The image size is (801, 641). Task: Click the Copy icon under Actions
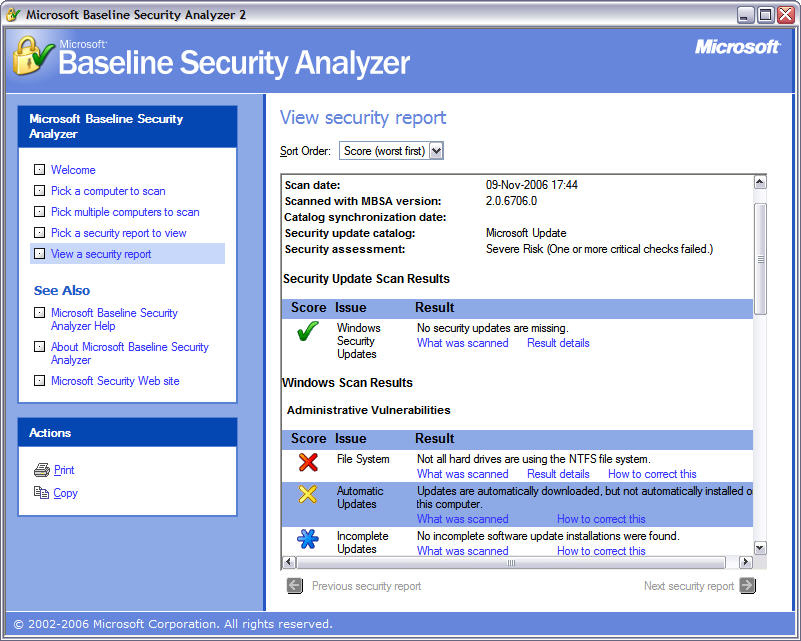(41, 493)
